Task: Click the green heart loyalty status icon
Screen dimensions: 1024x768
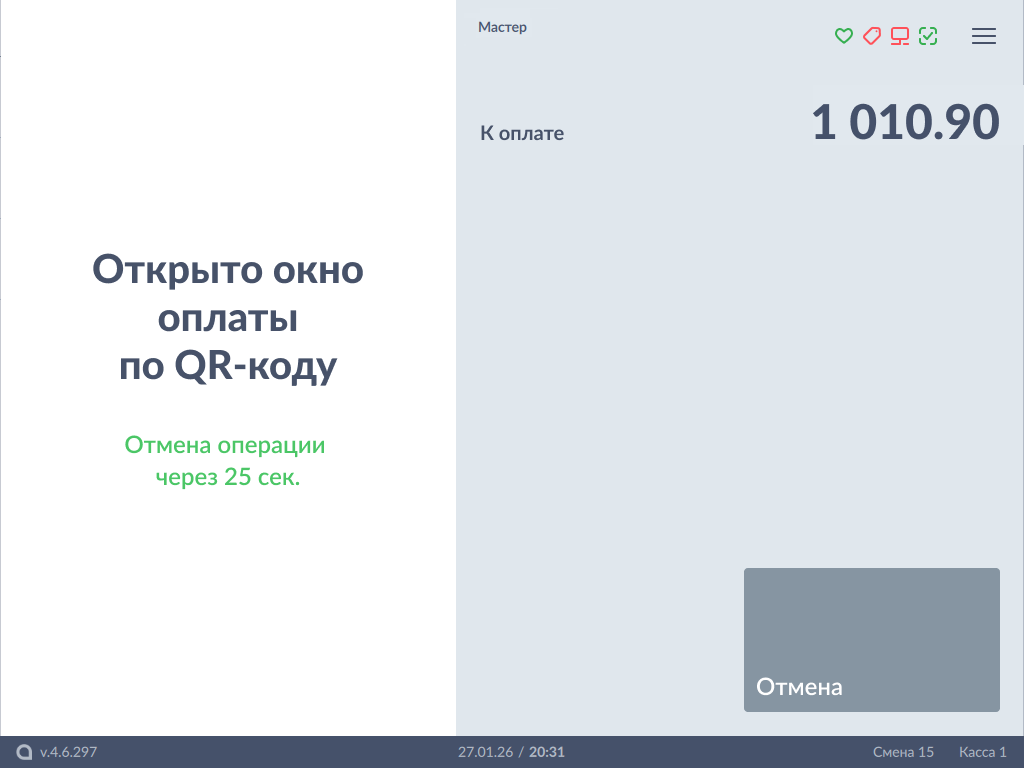Action: point(843,36)
